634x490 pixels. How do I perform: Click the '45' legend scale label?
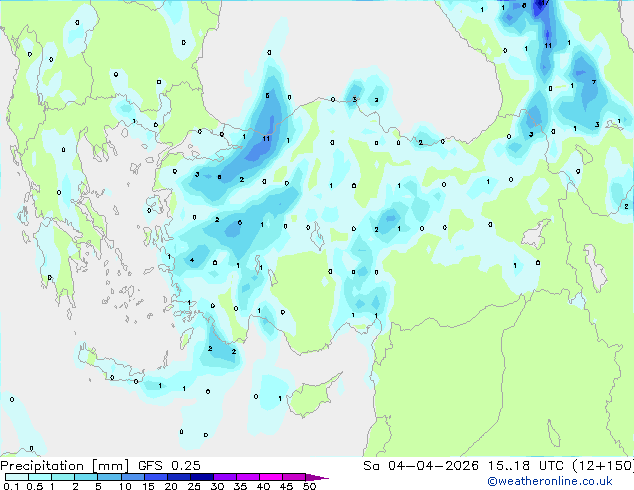coord(286,486)
